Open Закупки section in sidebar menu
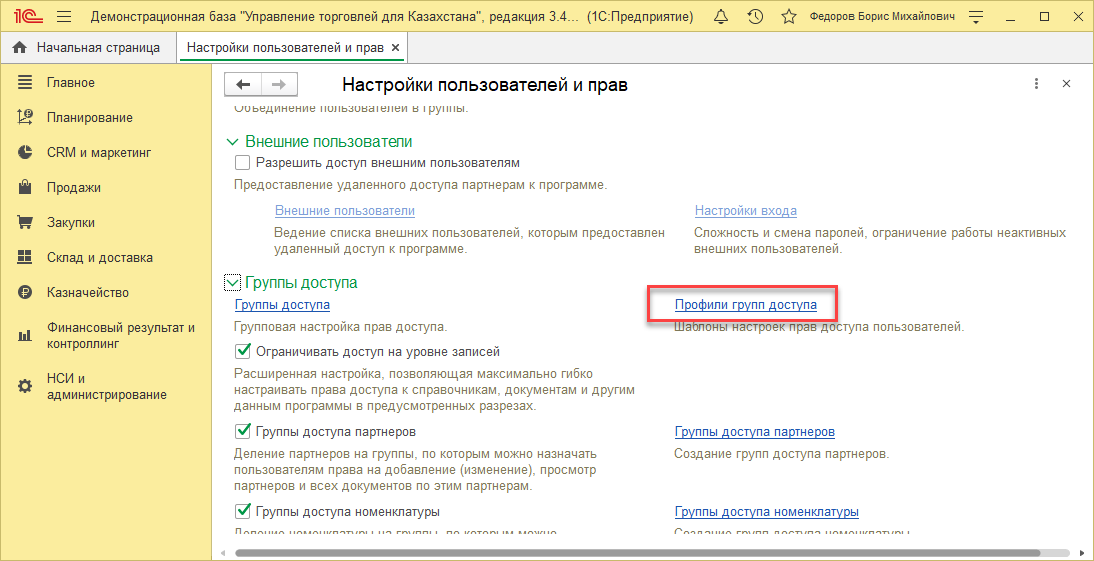Viewport: 1094px width, 561px height. click(70, 223)
